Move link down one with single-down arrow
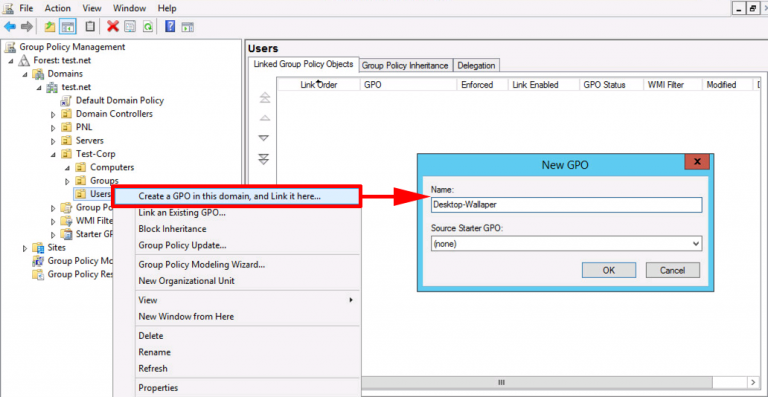 tap(264, 139)
